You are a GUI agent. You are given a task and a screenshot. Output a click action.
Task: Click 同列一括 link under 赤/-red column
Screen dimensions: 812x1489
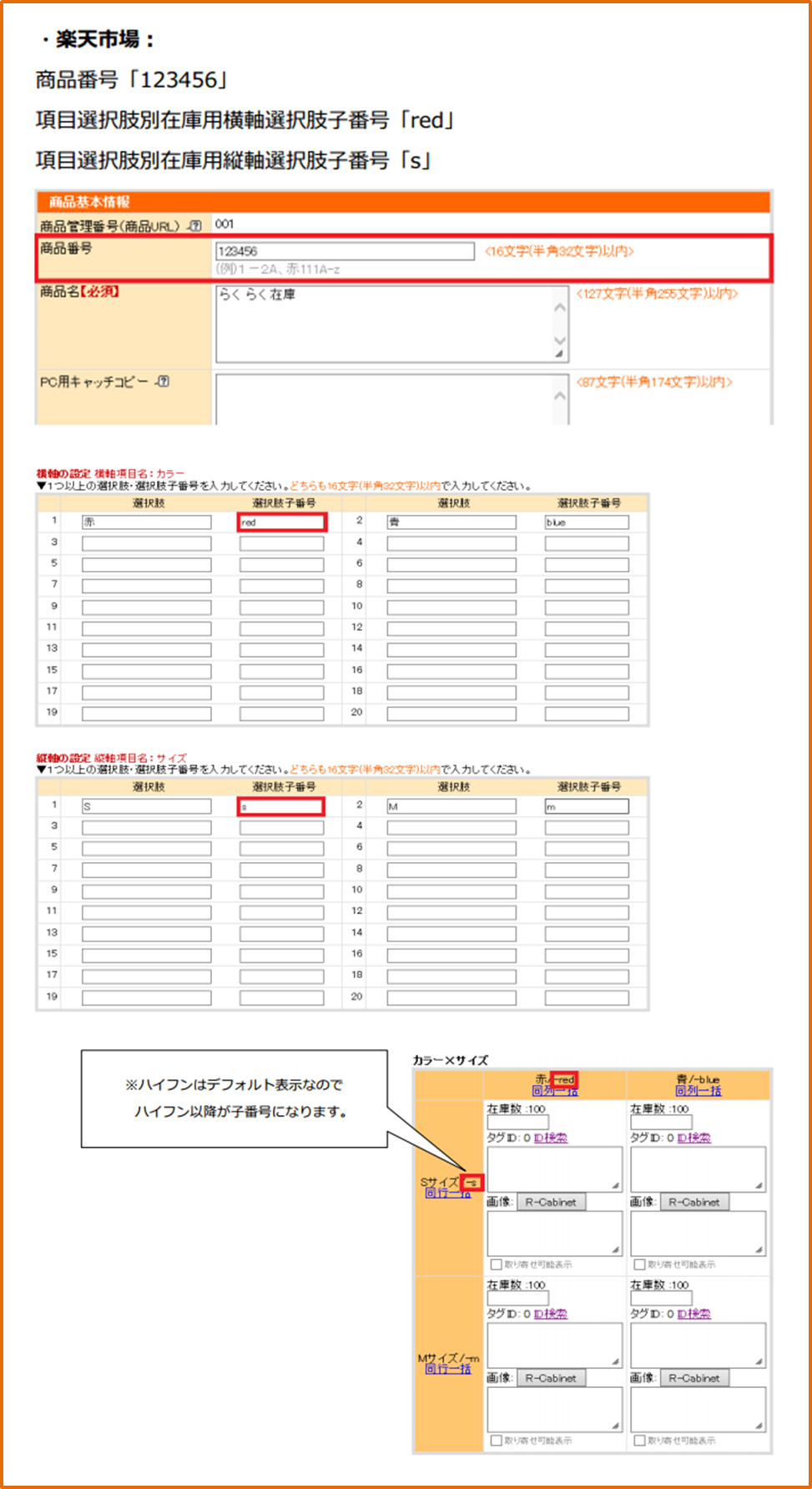pos(555,1091)
